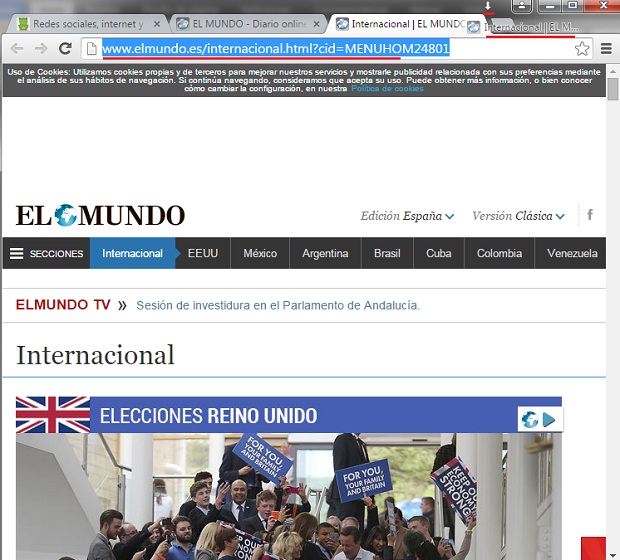
Task: Select EEUU in the navigation bar
Action: pos(203,253)
